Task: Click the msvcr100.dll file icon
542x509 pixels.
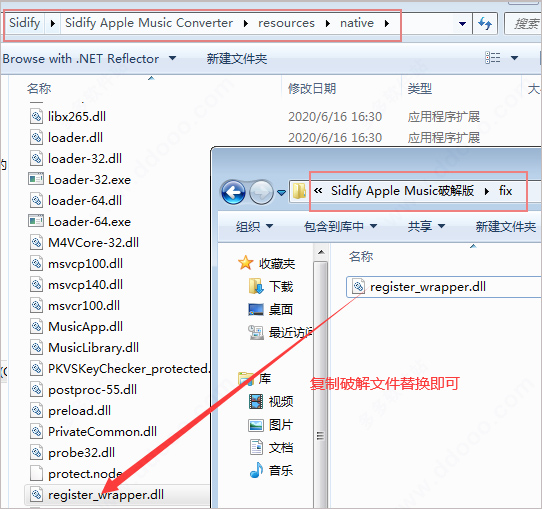Action: [x=36, y=305]
